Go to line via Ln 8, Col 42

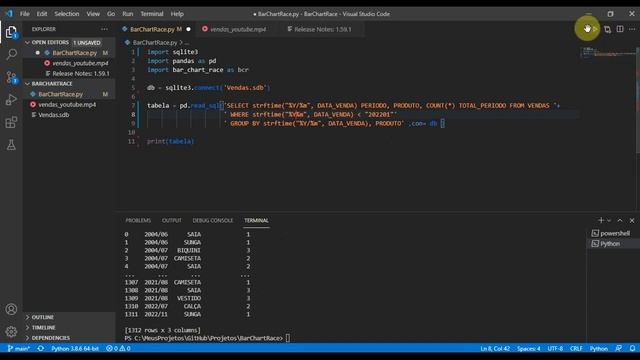(495, 349)
